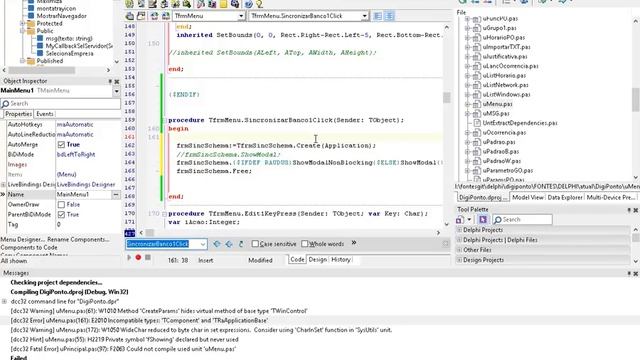The width and height of the screenshot is (640, 360).
Task: Pin the Tool Palette panel
Action: pos(629,210)
